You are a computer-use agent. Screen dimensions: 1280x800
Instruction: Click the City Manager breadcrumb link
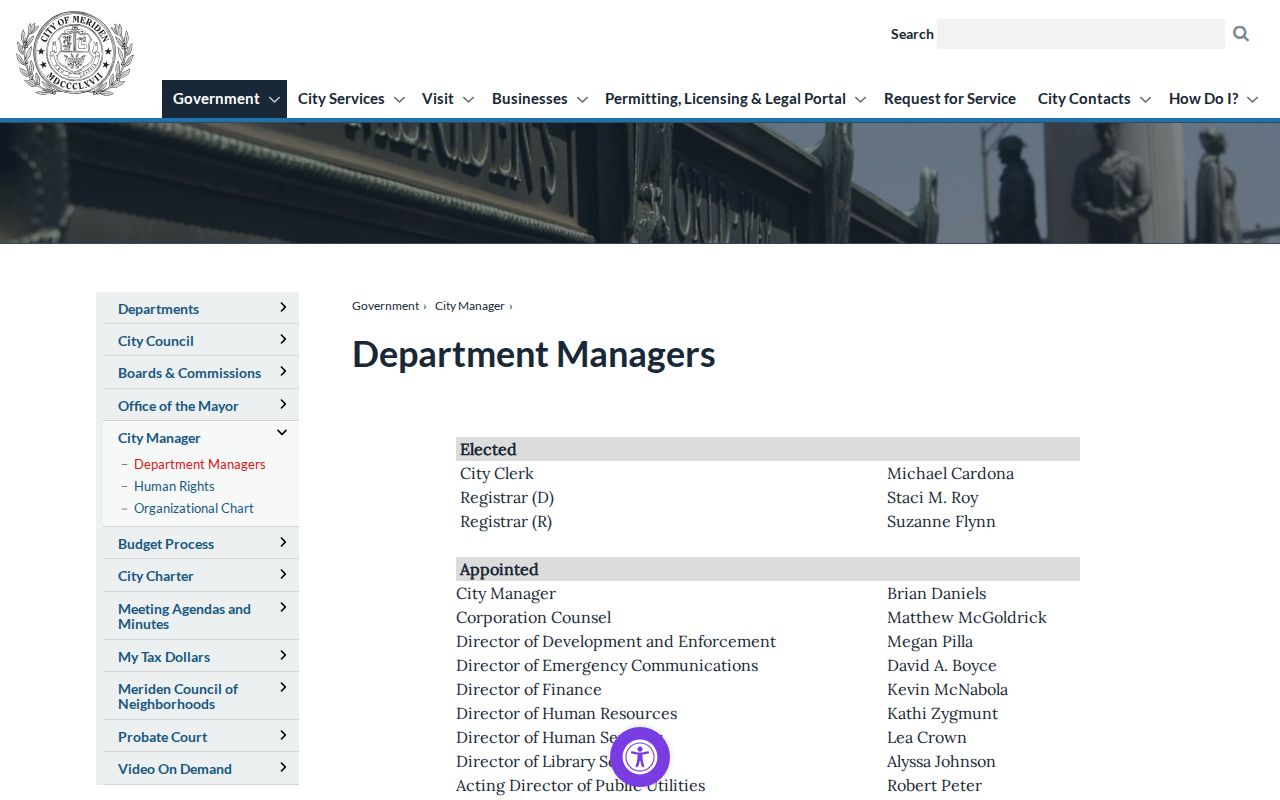[x=470, y=306]
